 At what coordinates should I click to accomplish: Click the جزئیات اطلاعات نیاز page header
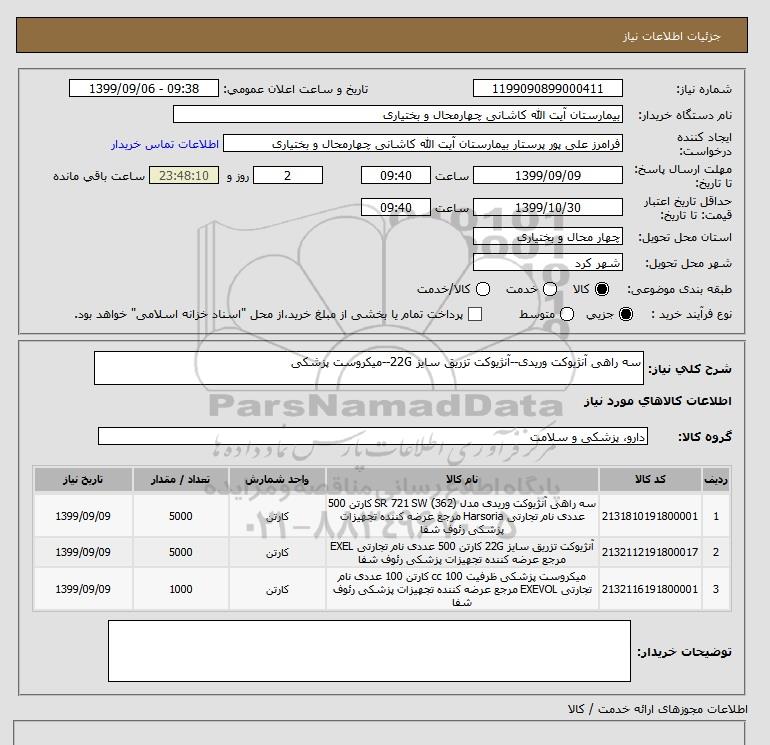click(671, 36)
